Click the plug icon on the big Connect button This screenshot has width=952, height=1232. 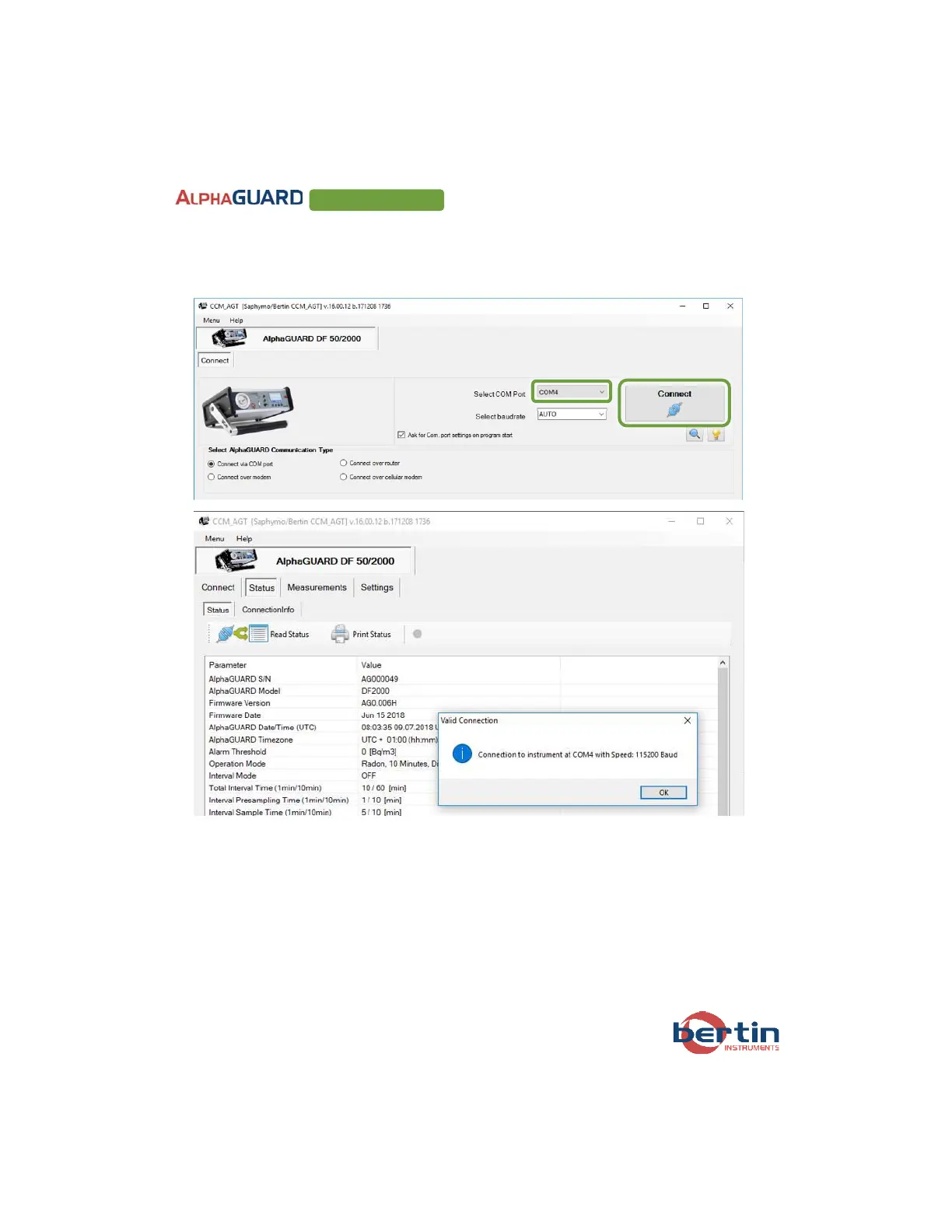pos(674,409)
